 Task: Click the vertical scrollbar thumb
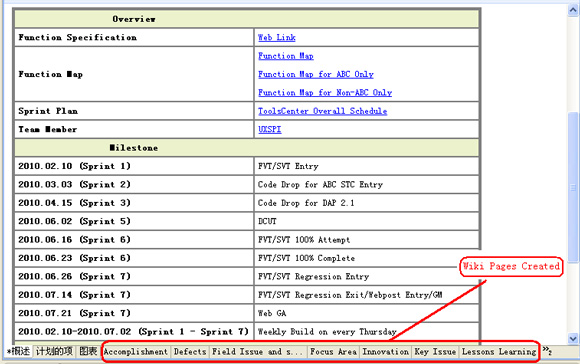(573, 187)
